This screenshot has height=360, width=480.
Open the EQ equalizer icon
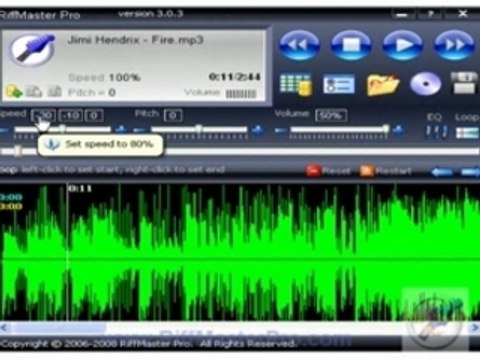point(436,132)
